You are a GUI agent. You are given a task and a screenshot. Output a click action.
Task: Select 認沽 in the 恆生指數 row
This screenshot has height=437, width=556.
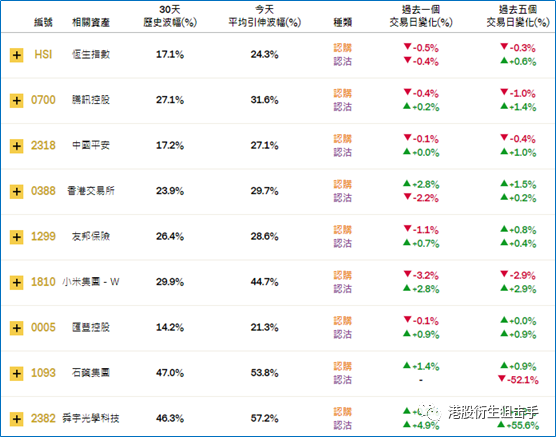point(343,62)
